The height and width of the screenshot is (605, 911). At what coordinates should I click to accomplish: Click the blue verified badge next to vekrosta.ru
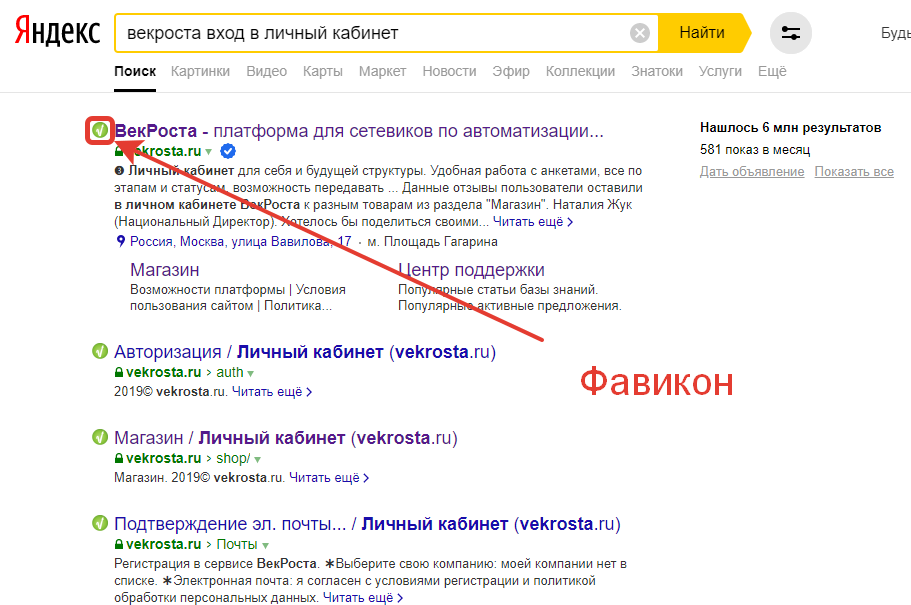(x=228, y=151)
